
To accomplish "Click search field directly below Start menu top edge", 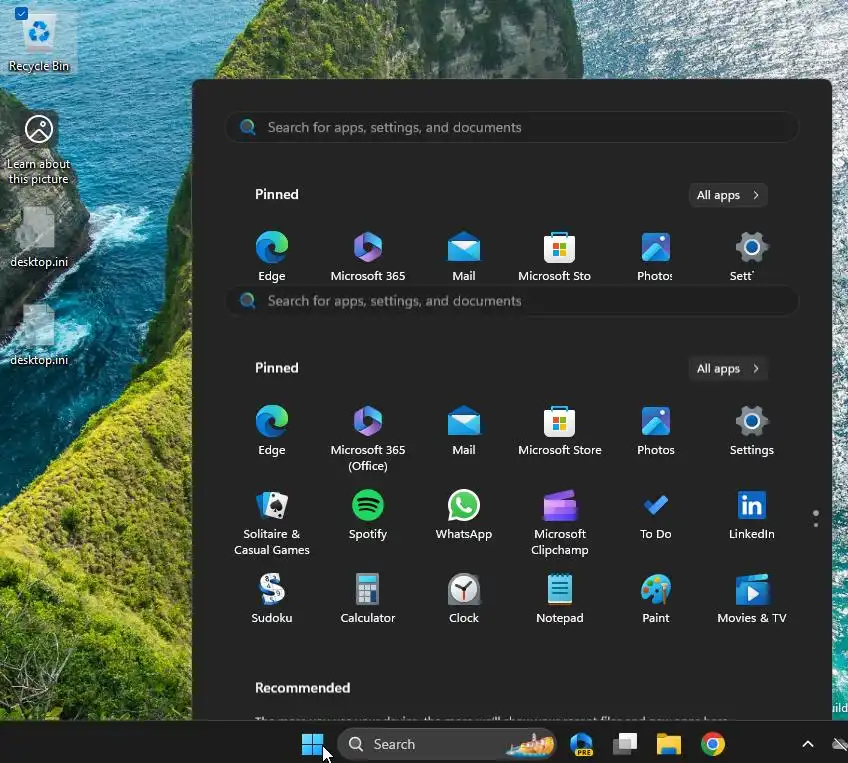I will pos(512,128).
